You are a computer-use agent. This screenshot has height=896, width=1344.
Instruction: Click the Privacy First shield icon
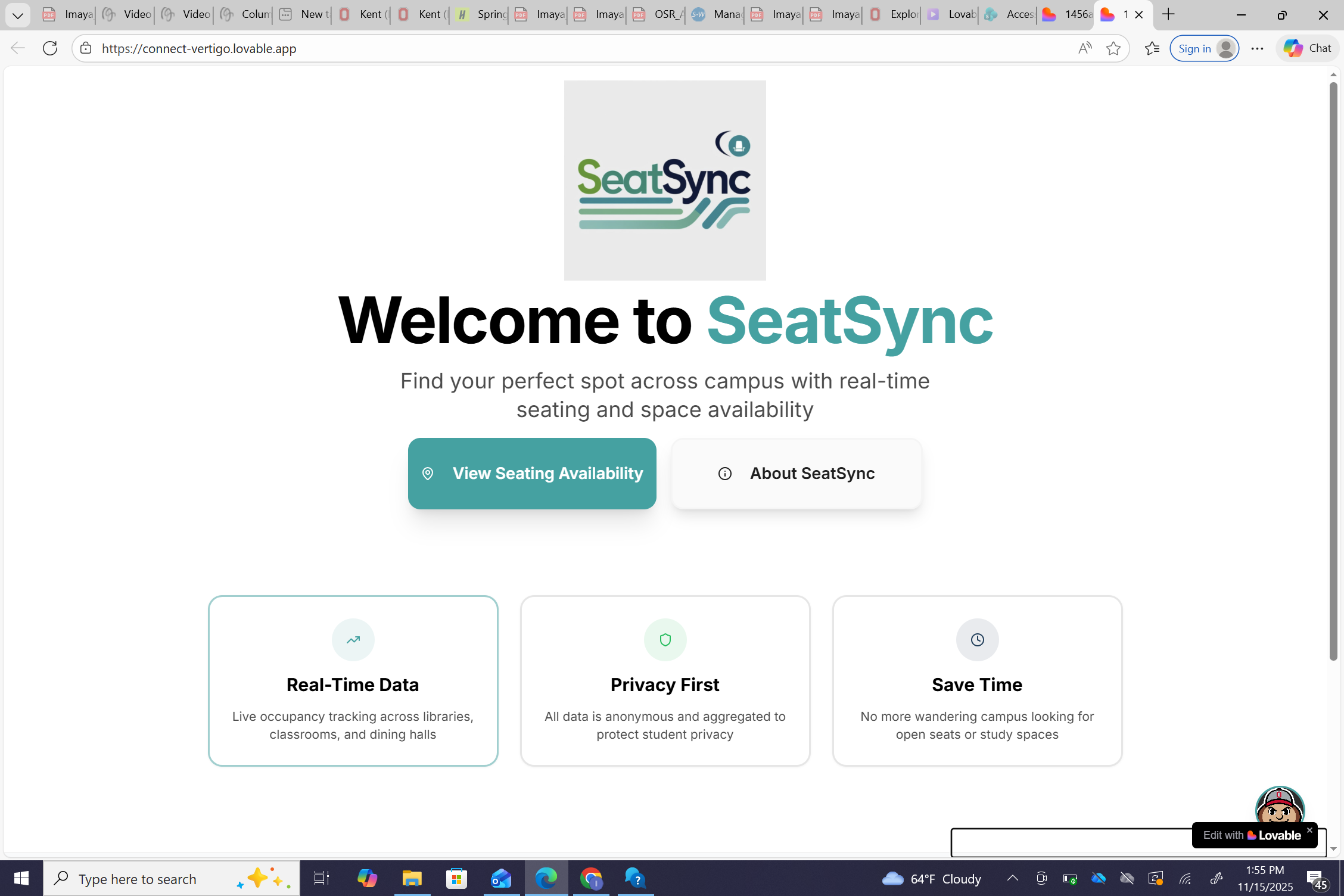[665, 639]
